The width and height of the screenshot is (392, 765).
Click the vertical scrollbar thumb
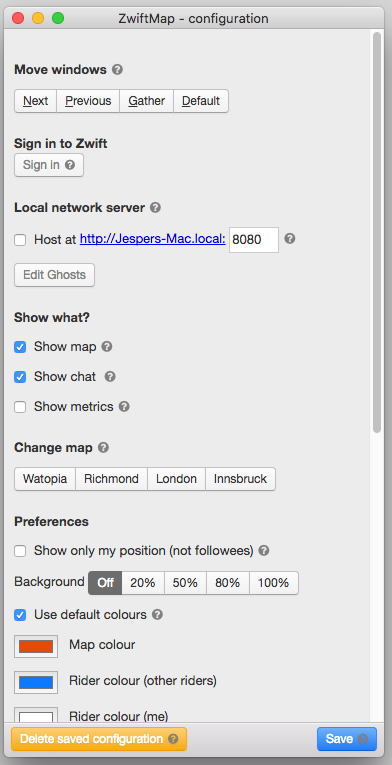click(x=376, y=232)
